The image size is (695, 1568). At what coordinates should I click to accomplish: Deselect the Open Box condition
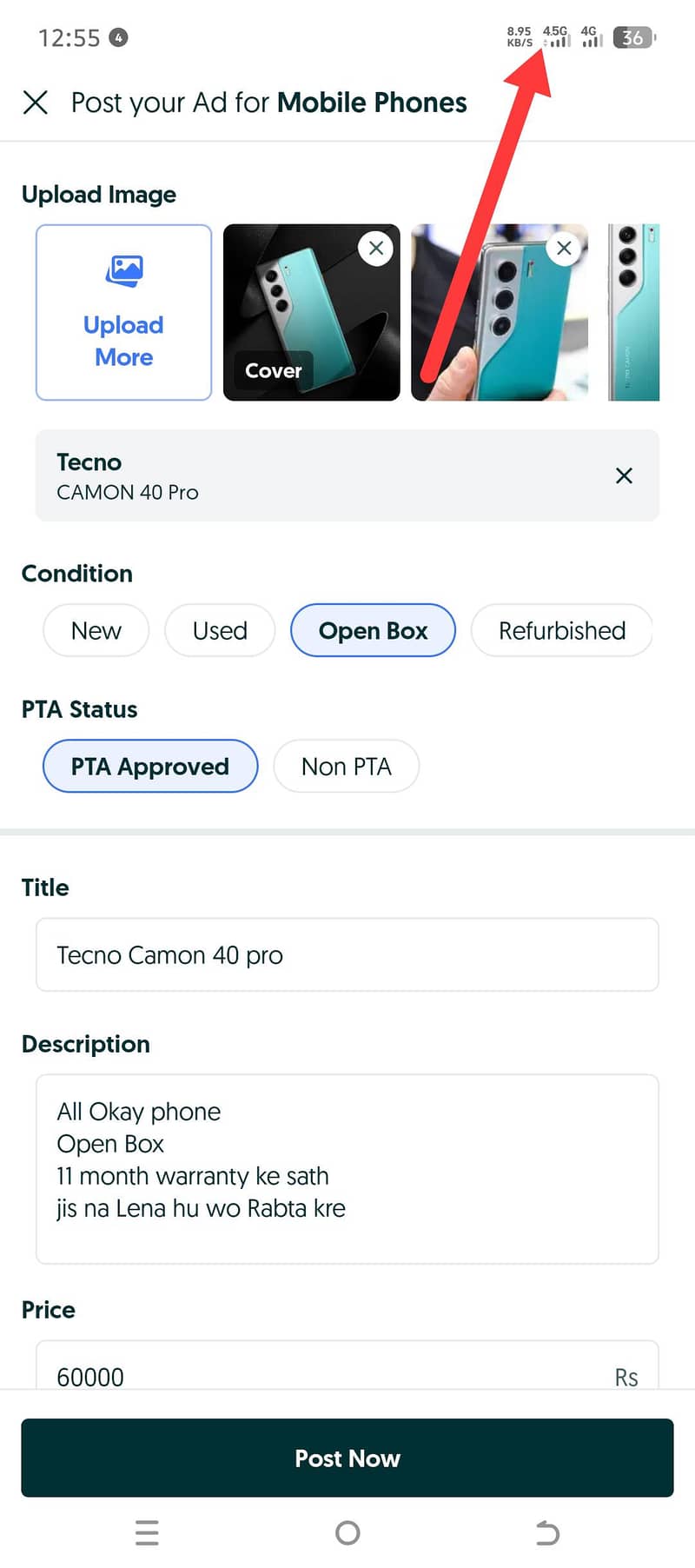pos(373,630)
